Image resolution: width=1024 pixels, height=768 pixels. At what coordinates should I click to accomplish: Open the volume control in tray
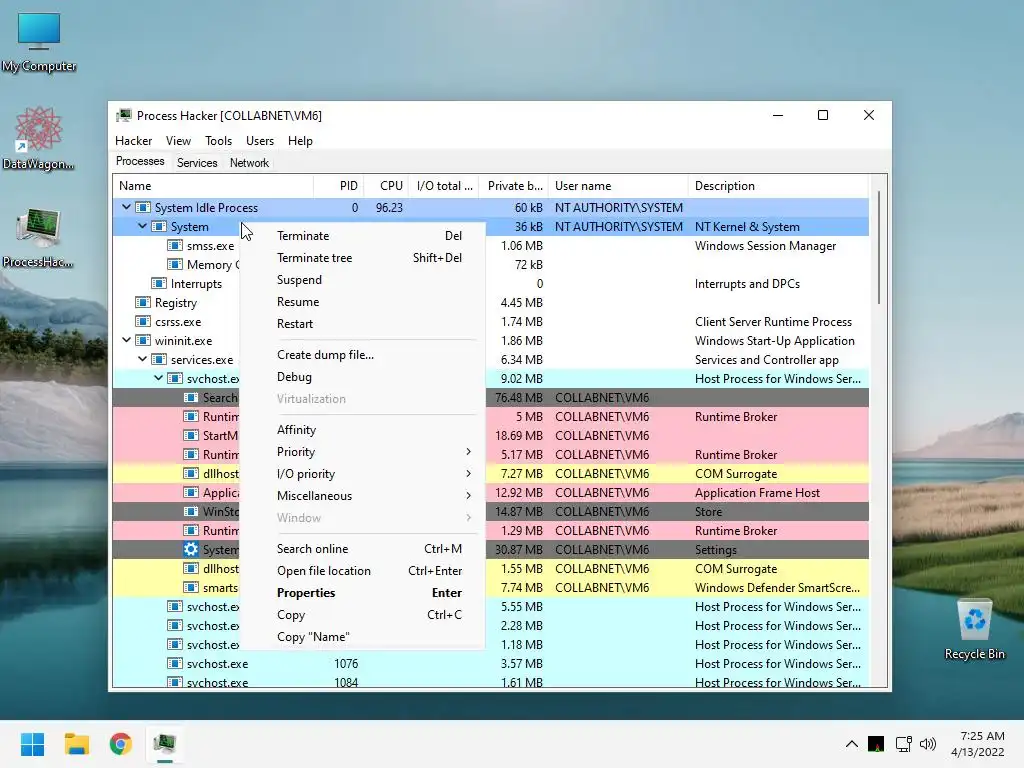[x=927, y=744]
